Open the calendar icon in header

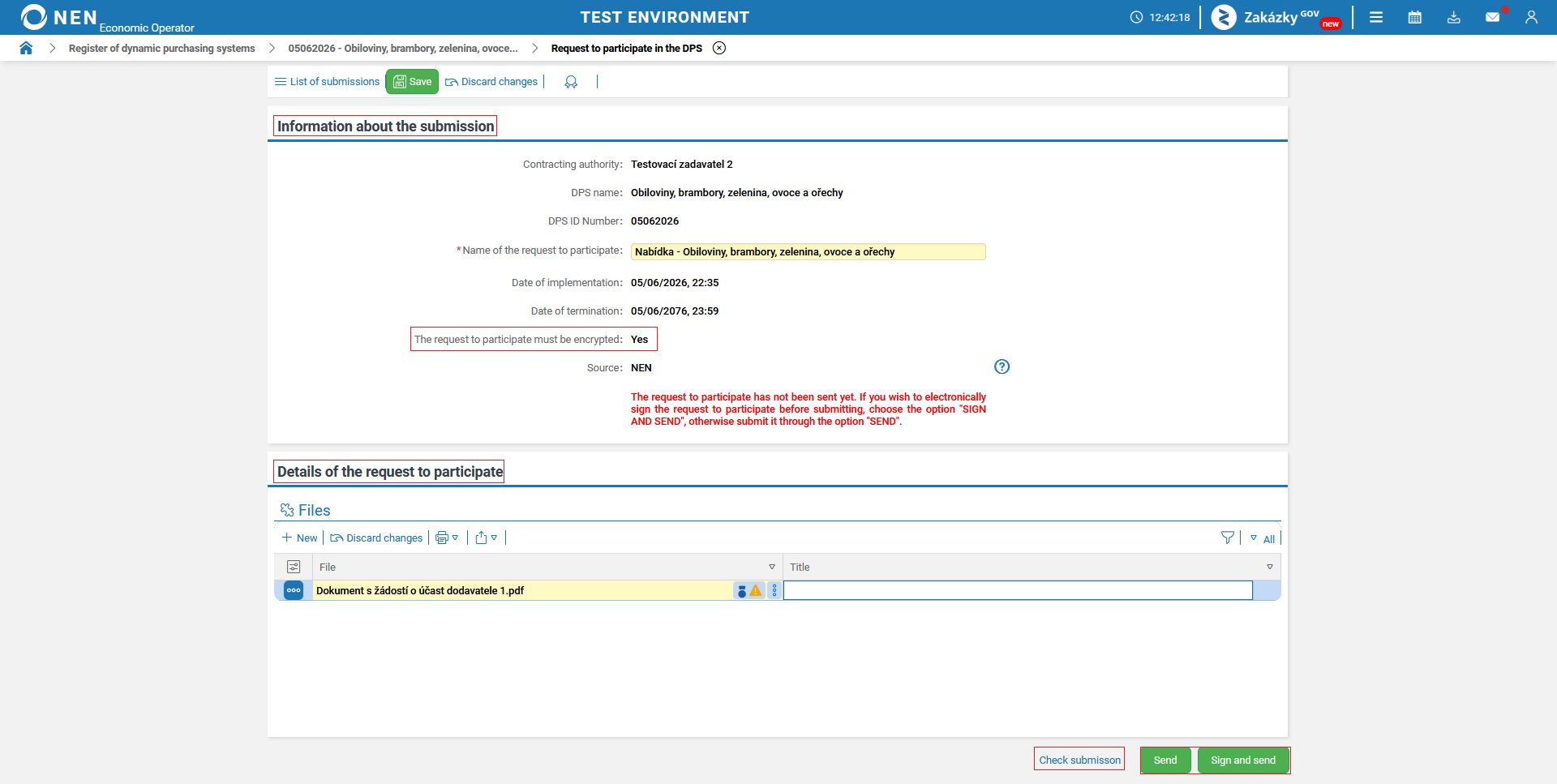1415,17
